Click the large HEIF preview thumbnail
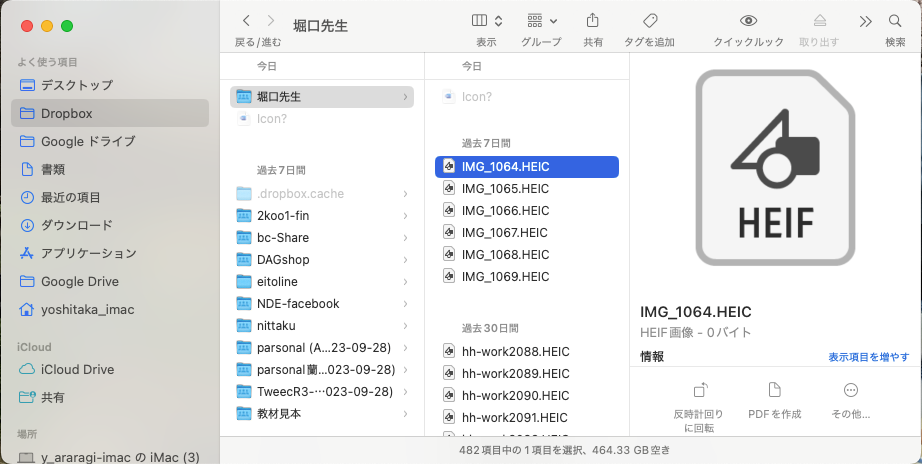The image size is (922, 464). coord(776,168)
